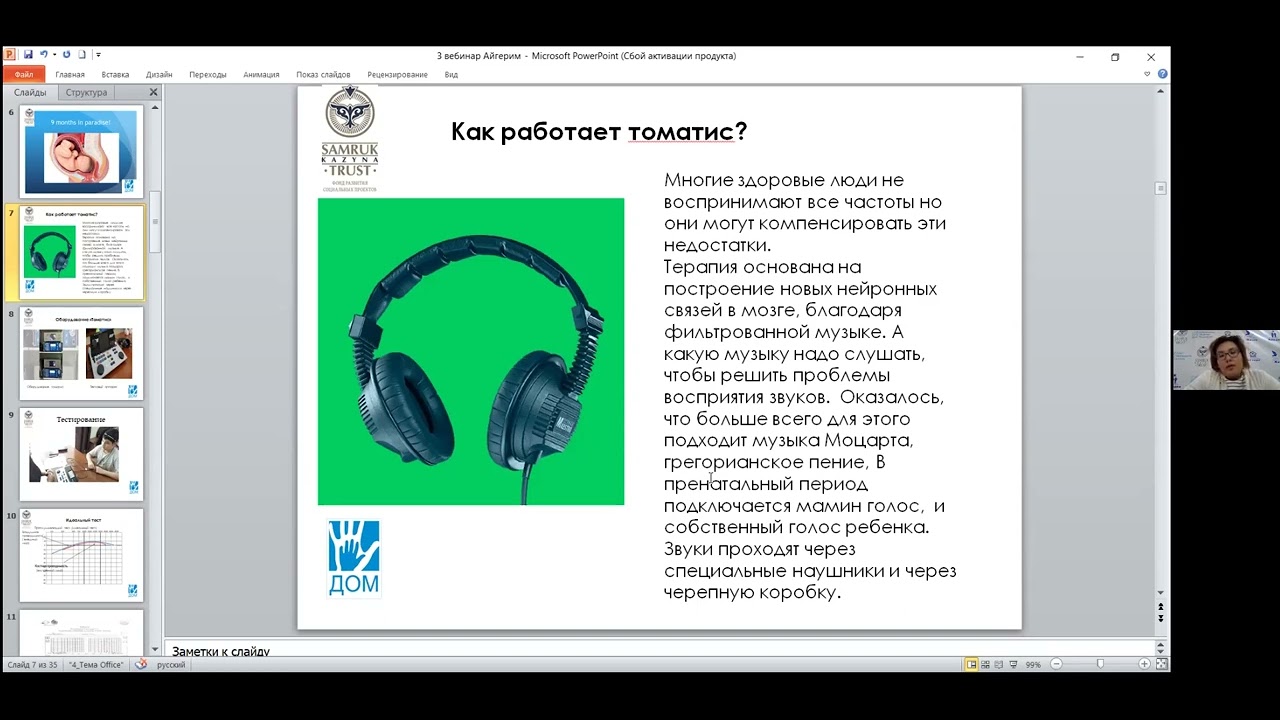Switch to the Вставка ribbon tab
The height and width of the screenshot is (720, 1280).
point(115,75)
